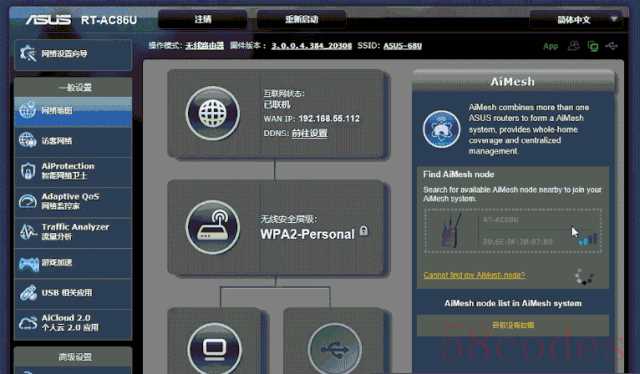Click the USB devices icon

(x=335, y=348)
